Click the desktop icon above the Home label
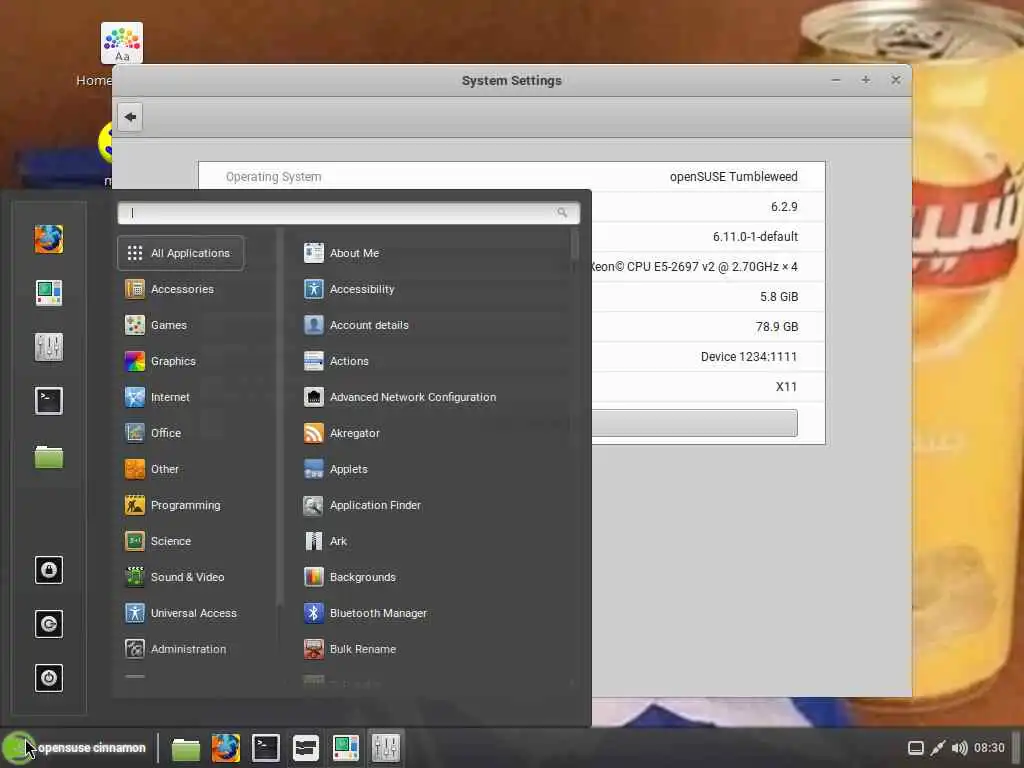 click(122, 43)
